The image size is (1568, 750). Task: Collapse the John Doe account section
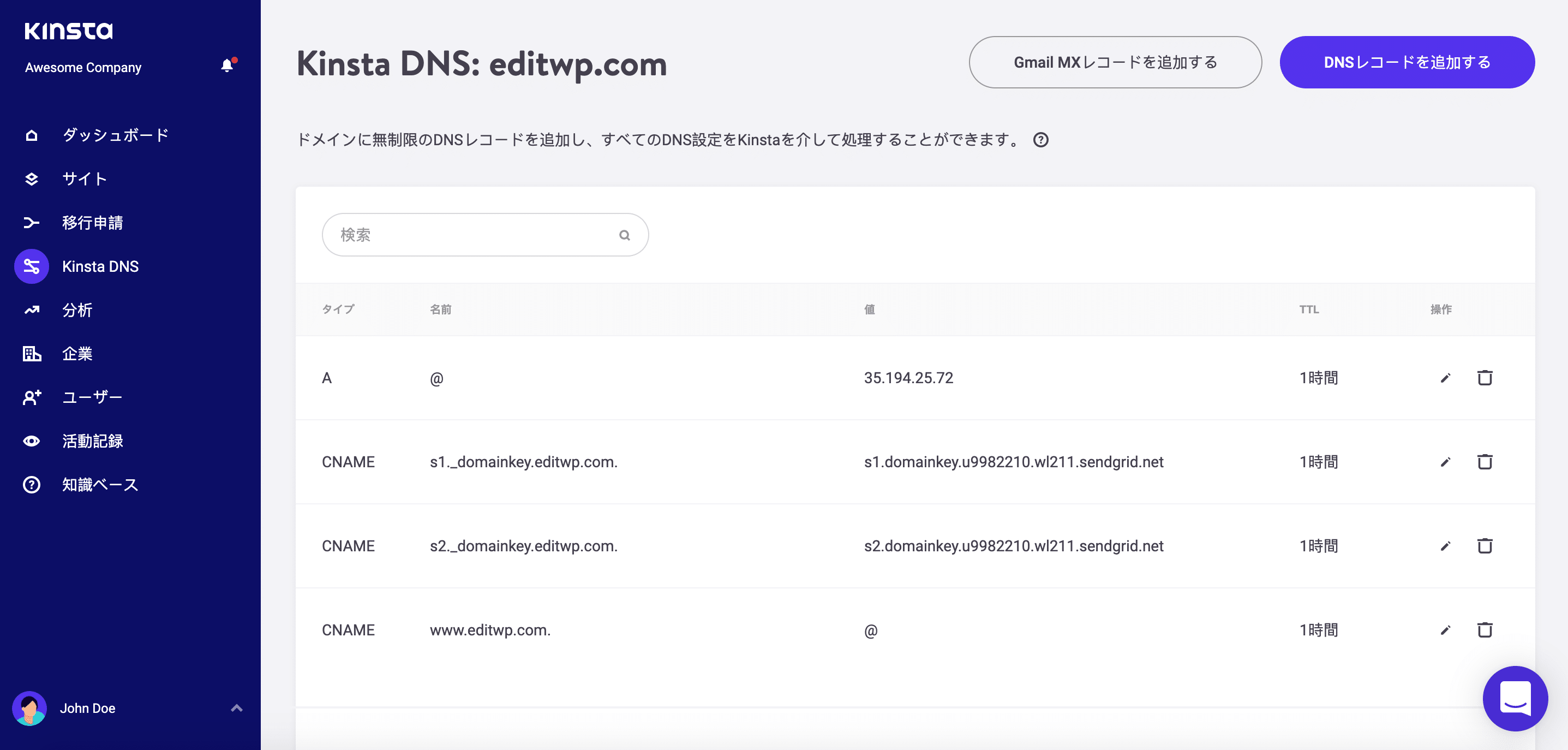click(236, 708)
